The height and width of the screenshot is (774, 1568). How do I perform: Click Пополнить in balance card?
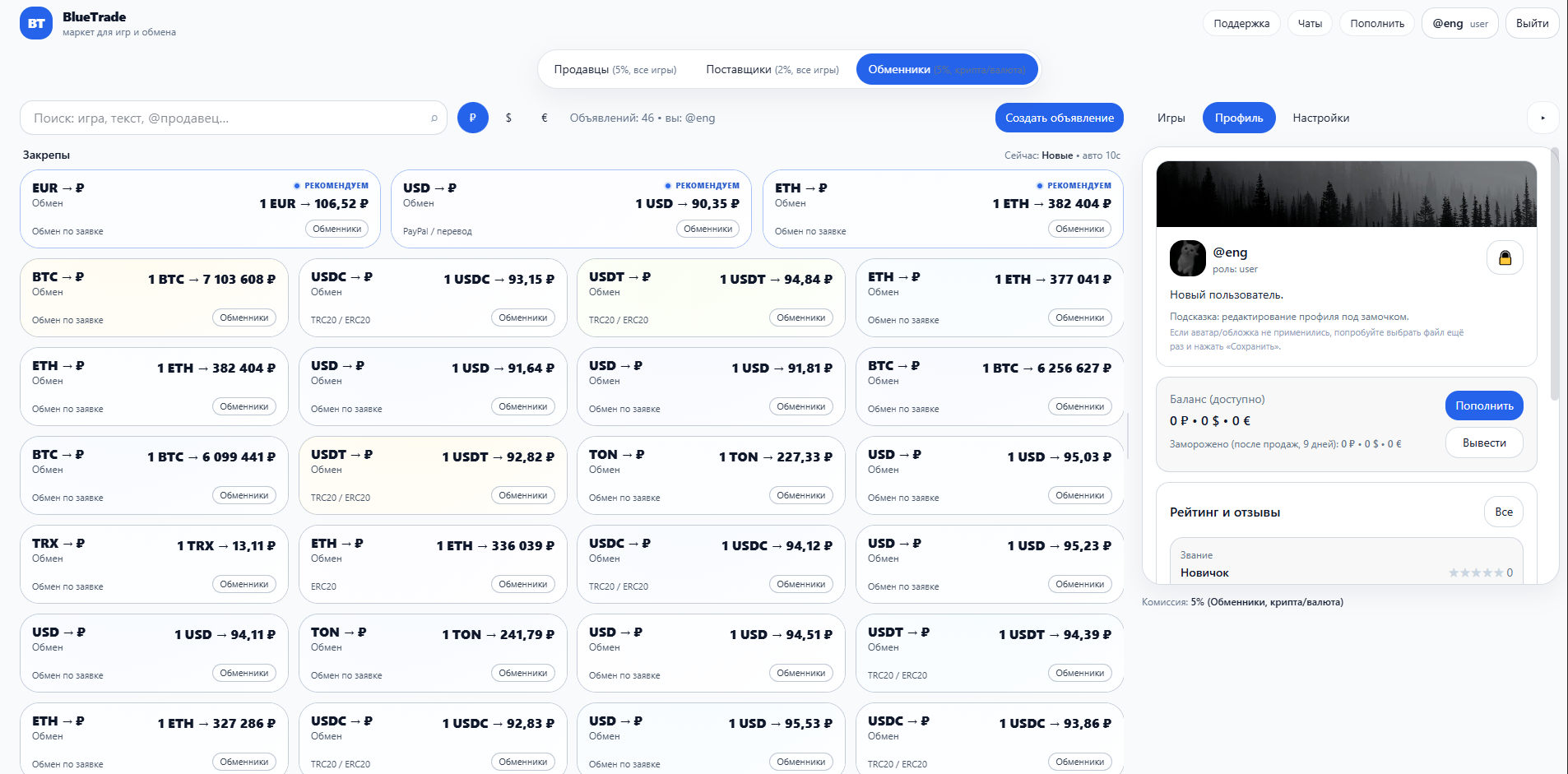[x=1484, y=406]
